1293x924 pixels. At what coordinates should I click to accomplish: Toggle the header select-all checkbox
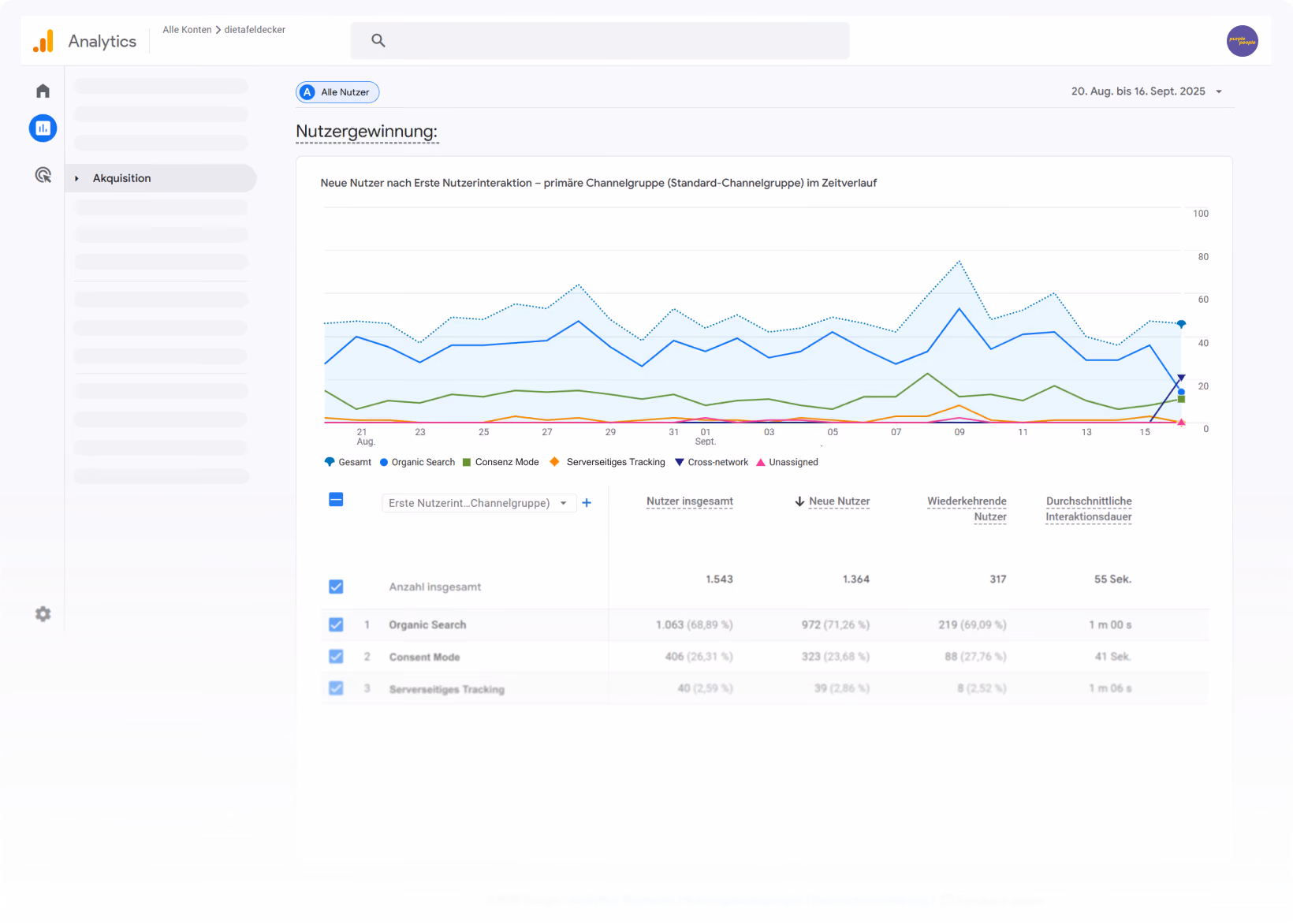[x=336, y=499]
